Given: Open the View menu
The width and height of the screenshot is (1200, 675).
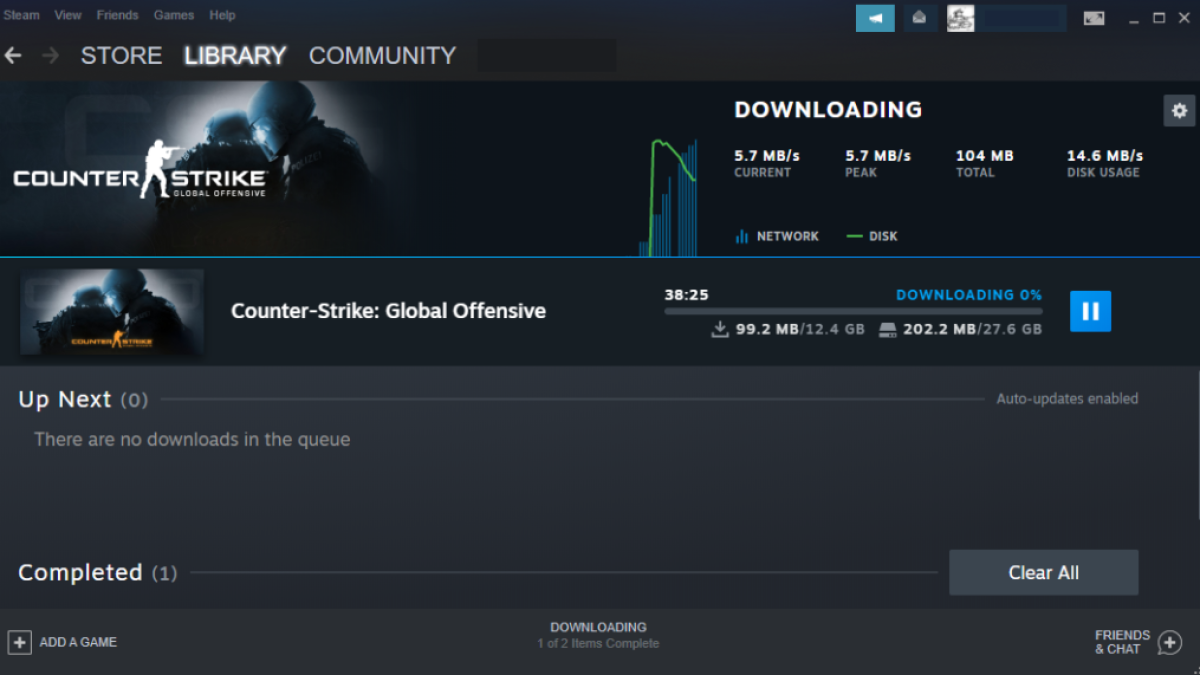Looking at the screenshot, I should 68,15.
